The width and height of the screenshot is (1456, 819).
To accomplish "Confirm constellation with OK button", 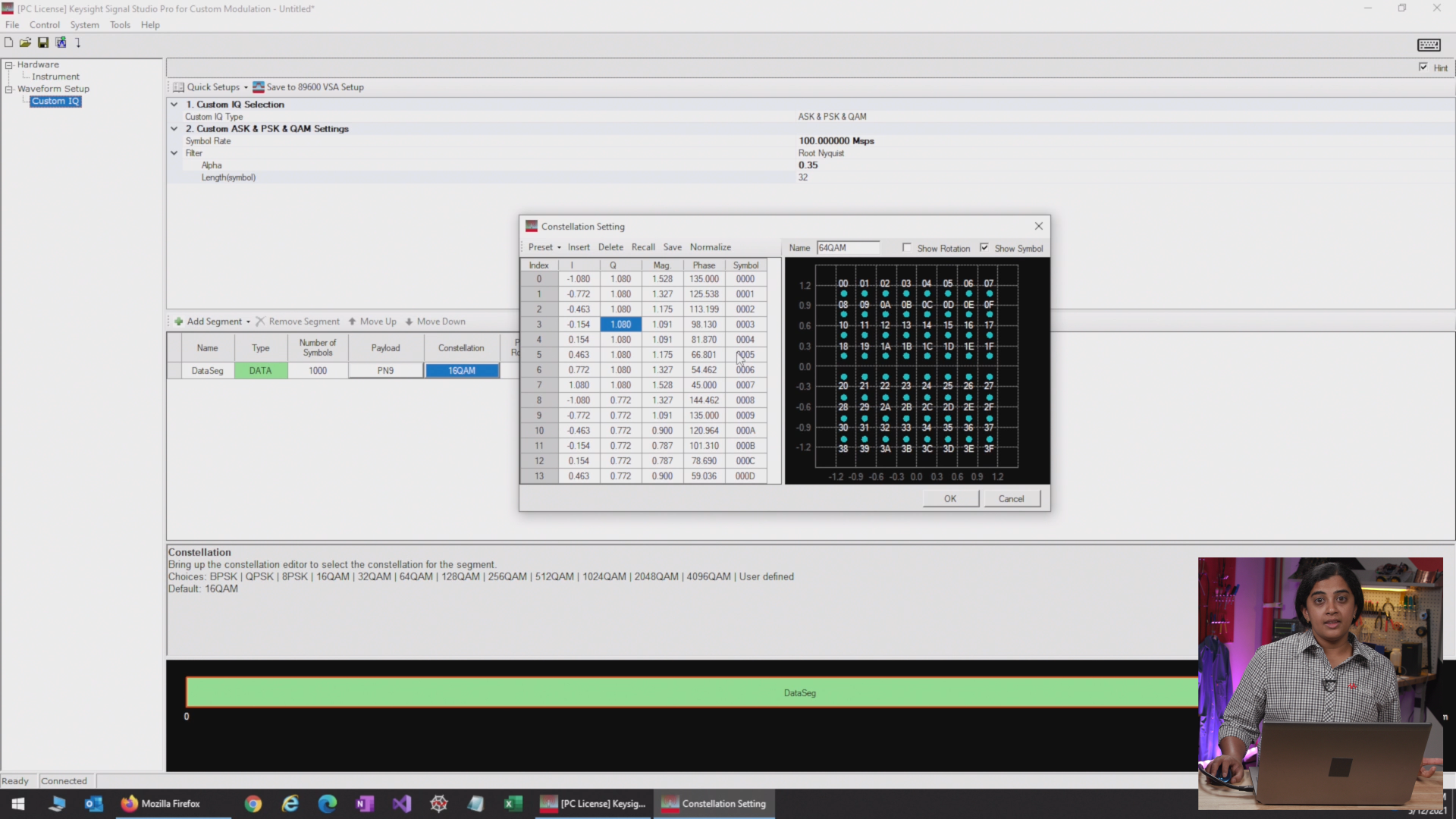I will pyautogui.click(x=950, y=498).
